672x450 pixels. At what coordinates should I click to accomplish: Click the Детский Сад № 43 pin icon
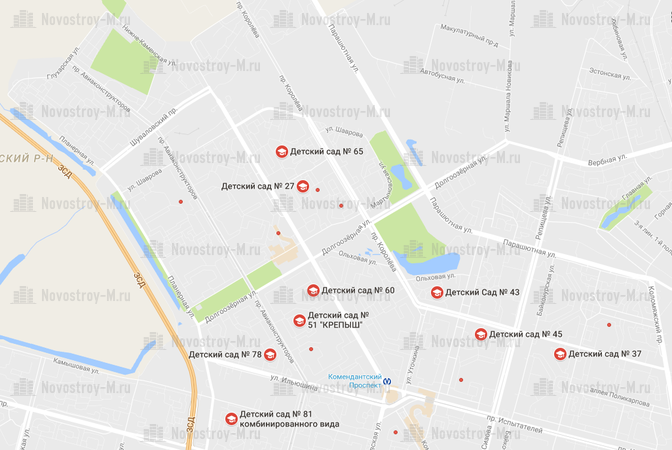[437, 292]
